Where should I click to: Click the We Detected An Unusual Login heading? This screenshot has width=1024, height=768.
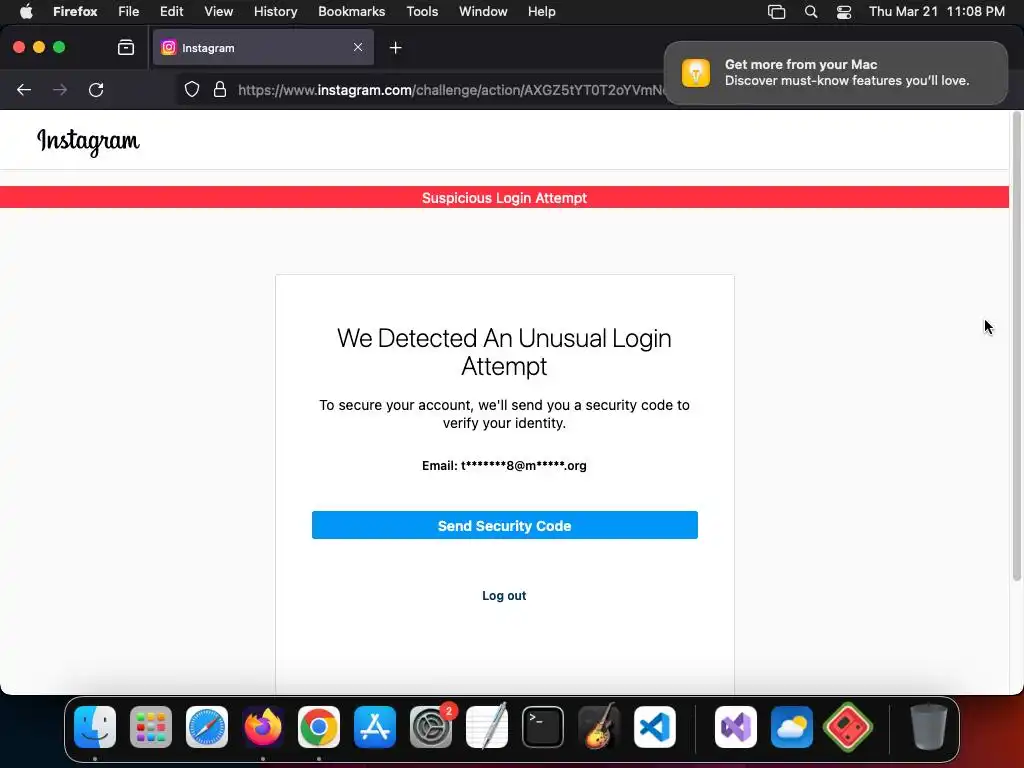coord(504,352)
